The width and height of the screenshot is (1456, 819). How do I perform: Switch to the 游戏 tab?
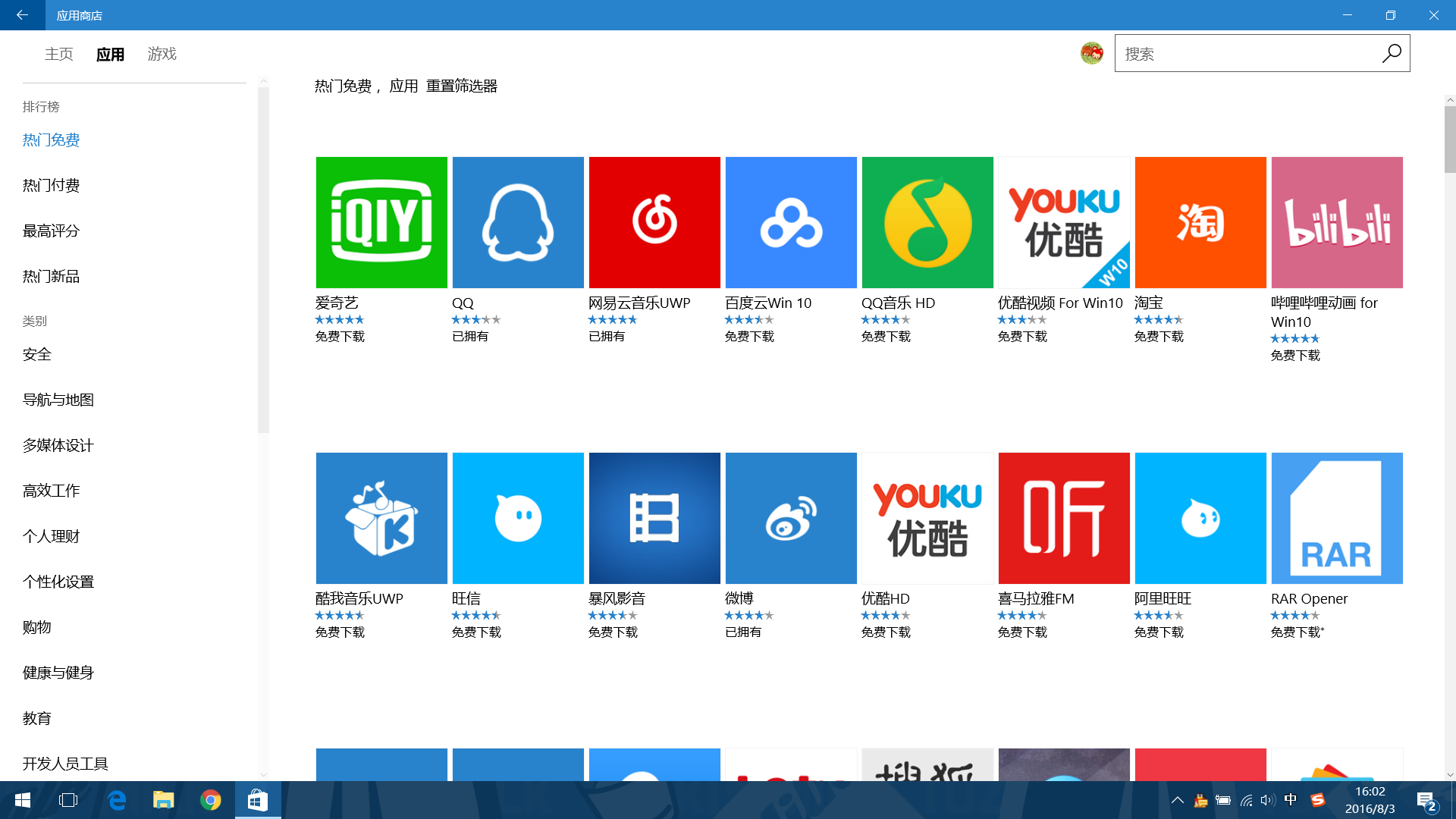[x=162, y=54]
